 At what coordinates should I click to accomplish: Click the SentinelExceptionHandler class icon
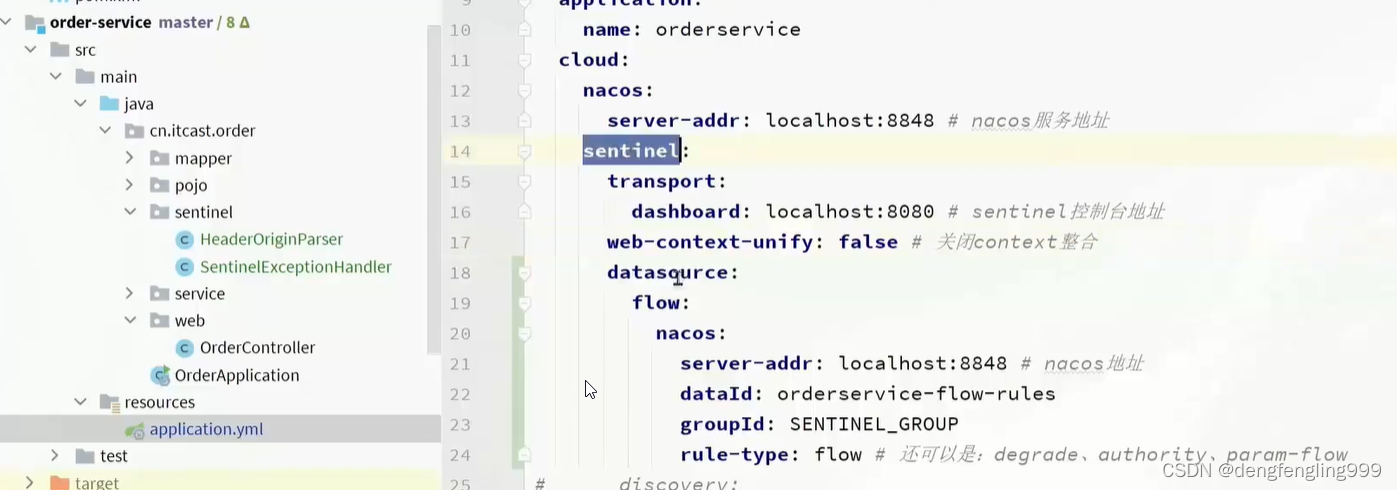click(184, 267)
